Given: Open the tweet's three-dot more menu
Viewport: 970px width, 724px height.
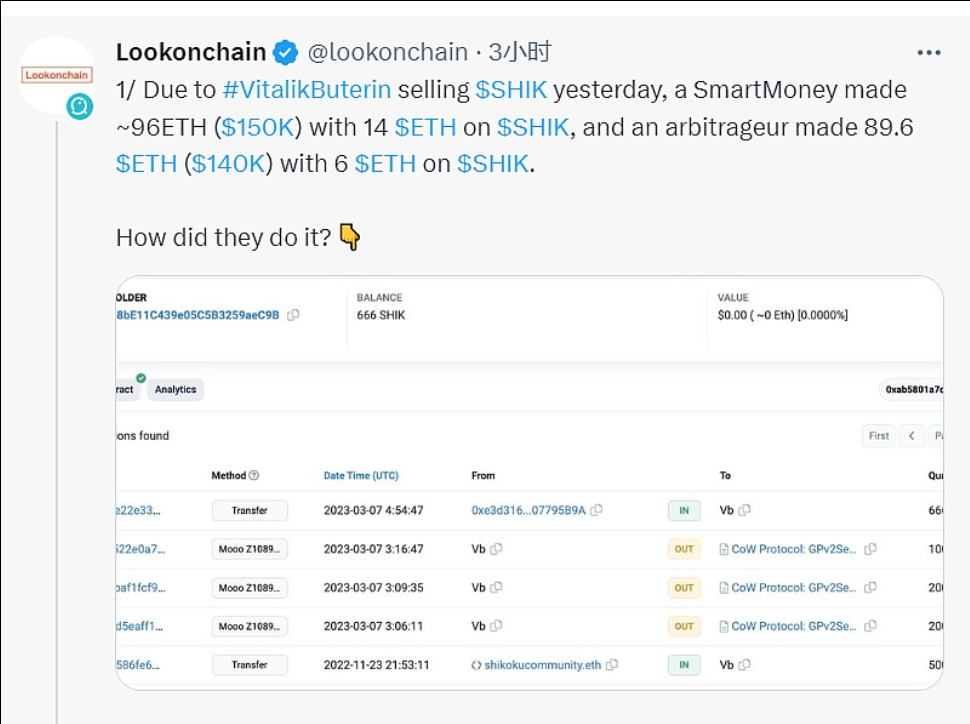Looking at the screenshot, I should 929,52.
